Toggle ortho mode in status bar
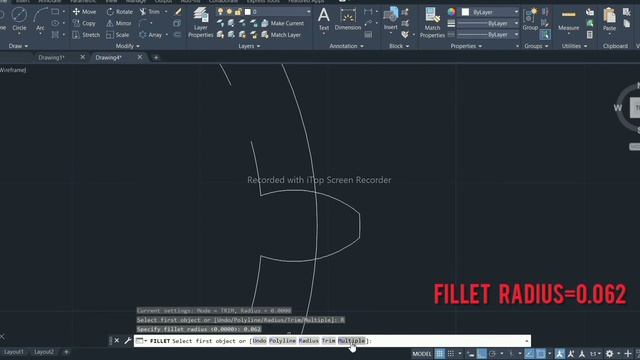The height and width of the screenshot is (360, 640). [x=482, y=353]
